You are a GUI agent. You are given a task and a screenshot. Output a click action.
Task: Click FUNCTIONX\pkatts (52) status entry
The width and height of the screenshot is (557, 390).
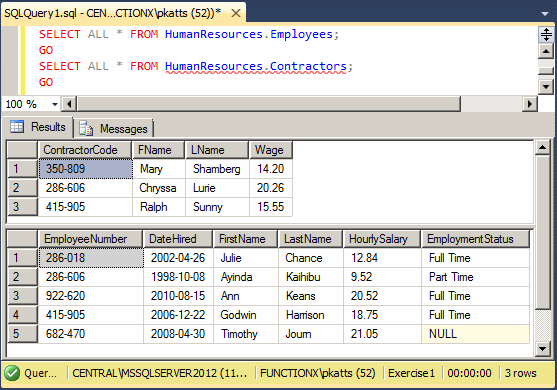click(318, 373)
